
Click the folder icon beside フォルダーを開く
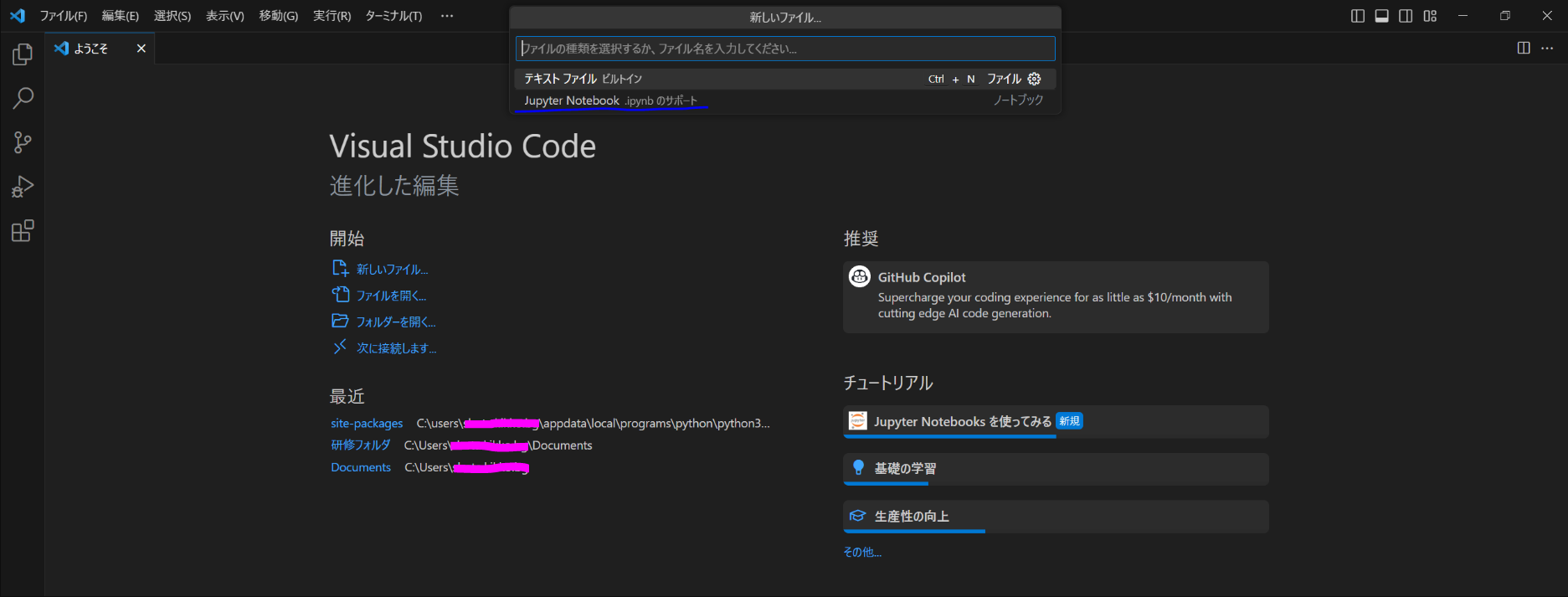(x=340, y=321)
